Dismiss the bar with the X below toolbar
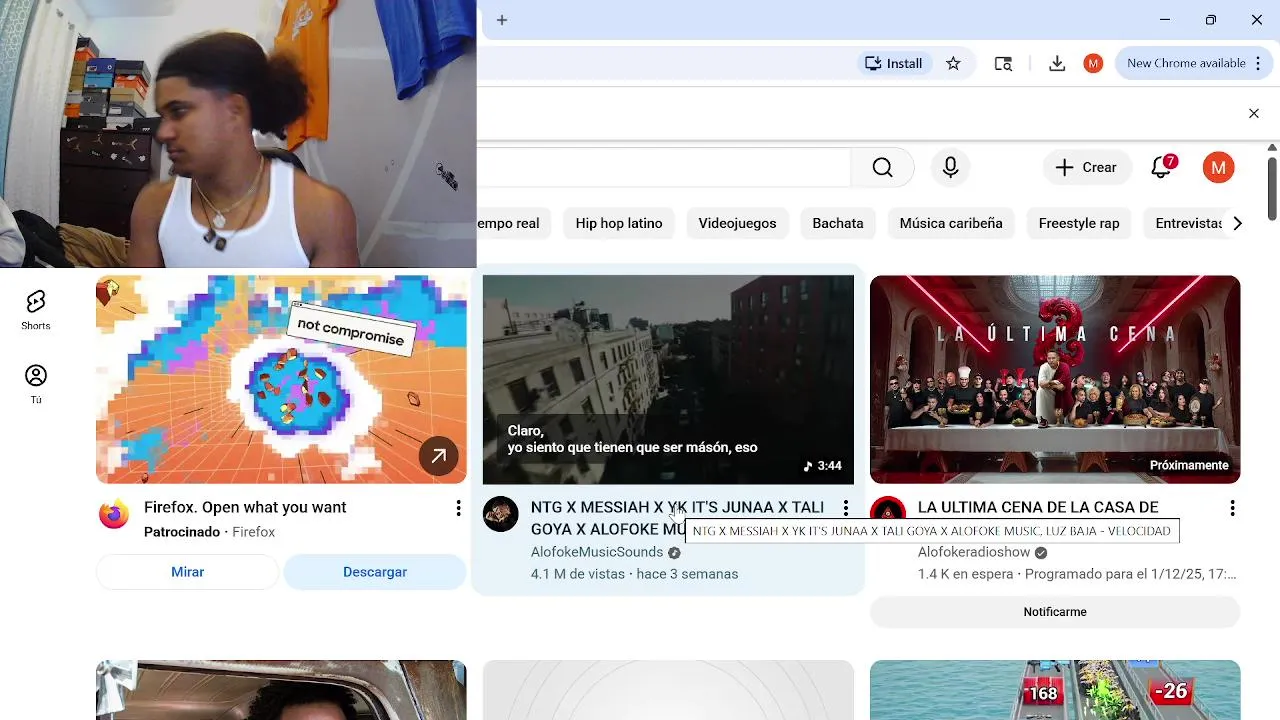Image resolution: width=1280 pixels, height=720 pixels. pos(1254,114)
